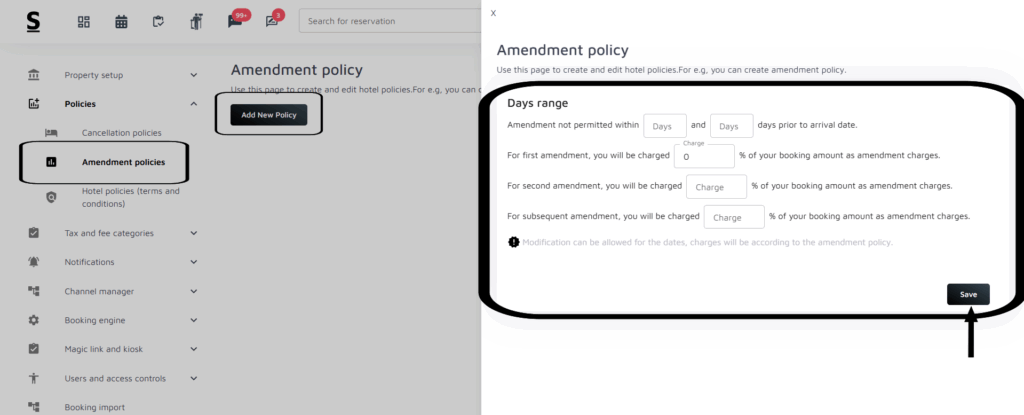Open the calendar view icon

[x=121, y=21]
